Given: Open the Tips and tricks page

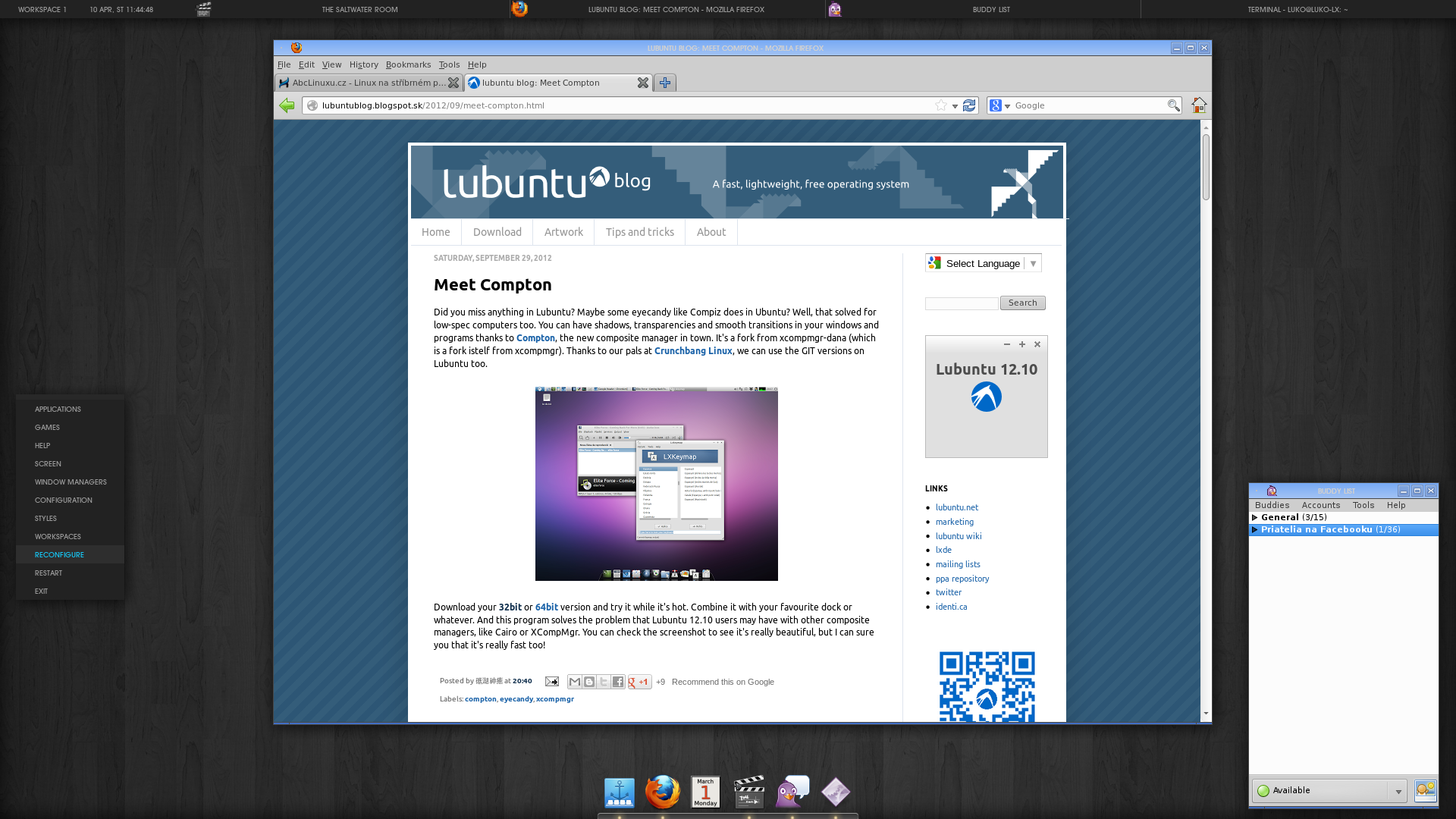Looking at the screenshot, I should 640,232.
